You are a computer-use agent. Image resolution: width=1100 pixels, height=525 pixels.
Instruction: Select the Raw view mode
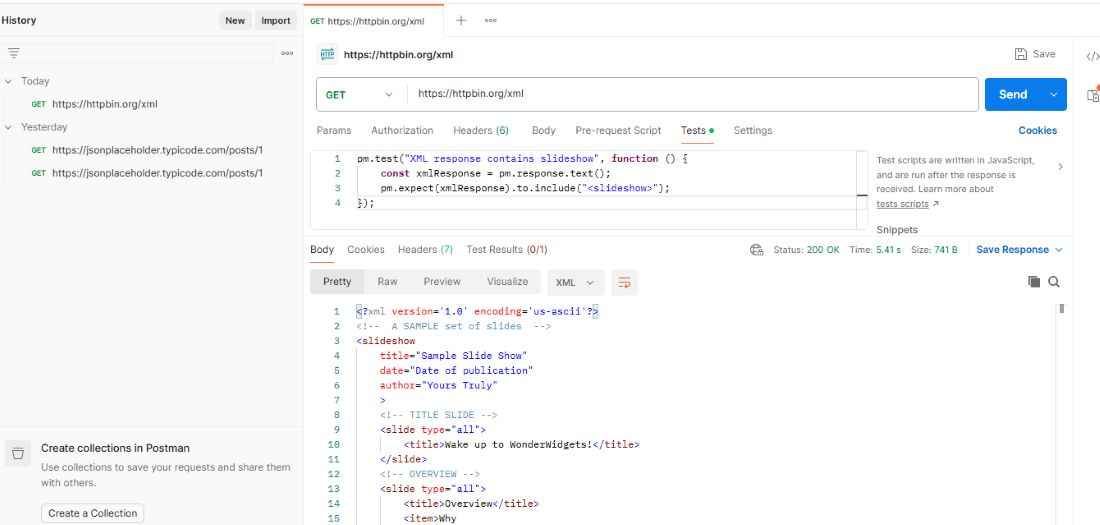[x=387, y=281]
